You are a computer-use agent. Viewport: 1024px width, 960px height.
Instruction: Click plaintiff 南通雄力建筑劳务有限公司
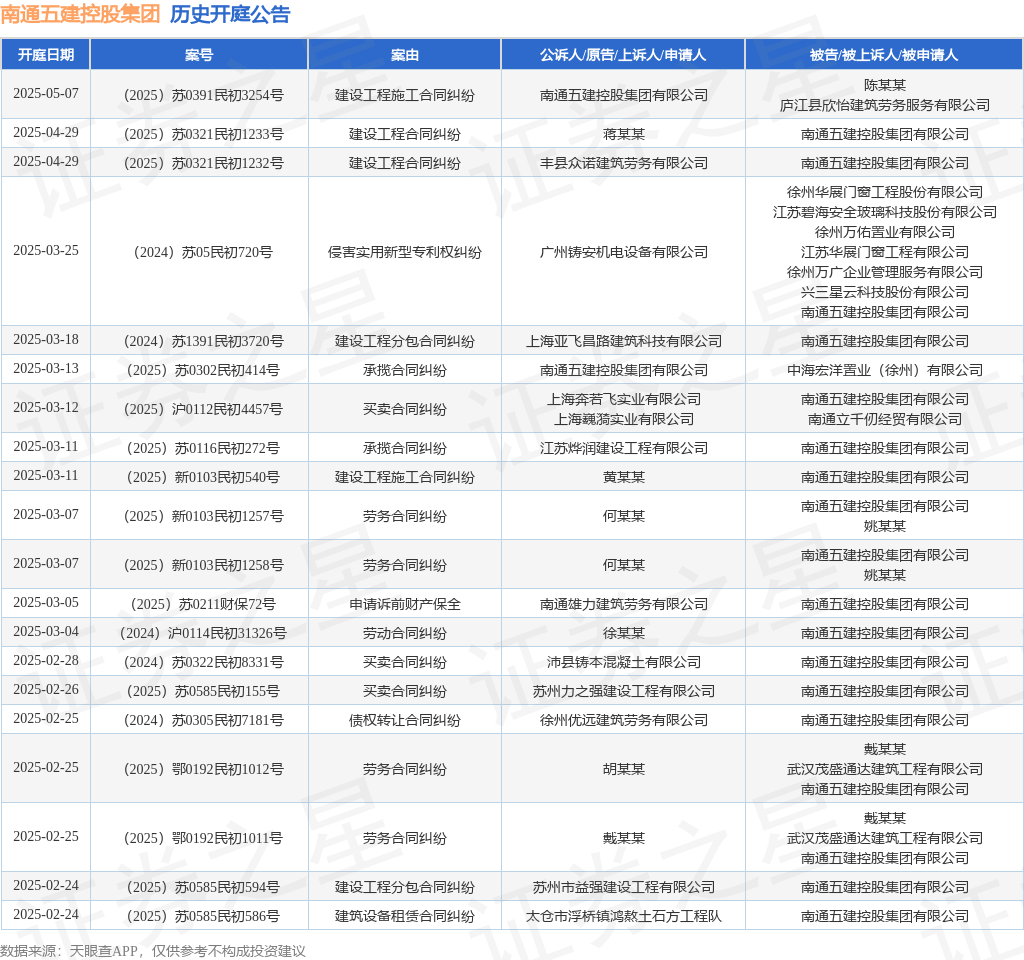tap(624, 605)
